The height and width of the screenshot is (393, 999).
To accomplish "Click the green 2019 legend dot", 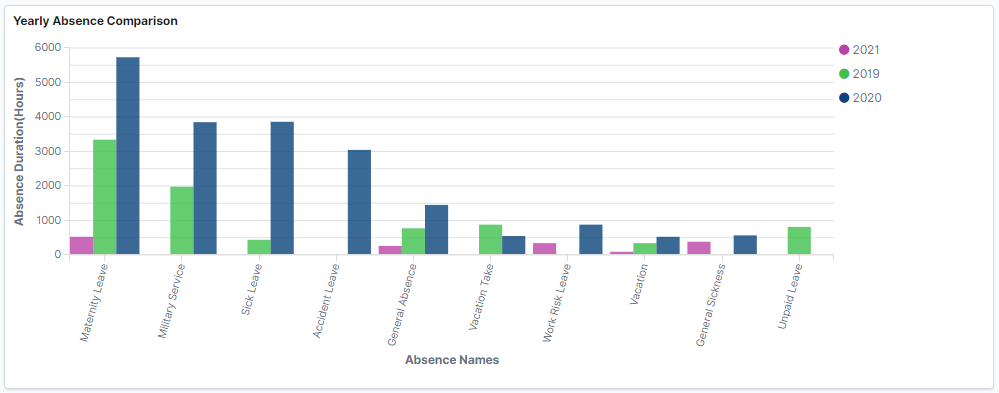I will click(844, 74).
